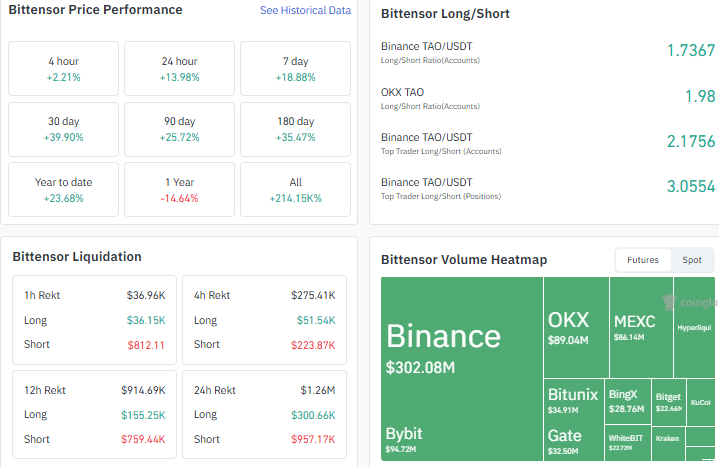Click the 3.0554 ratio value
This screenshot has width=719, height=467.
click(x=691, y=186)
